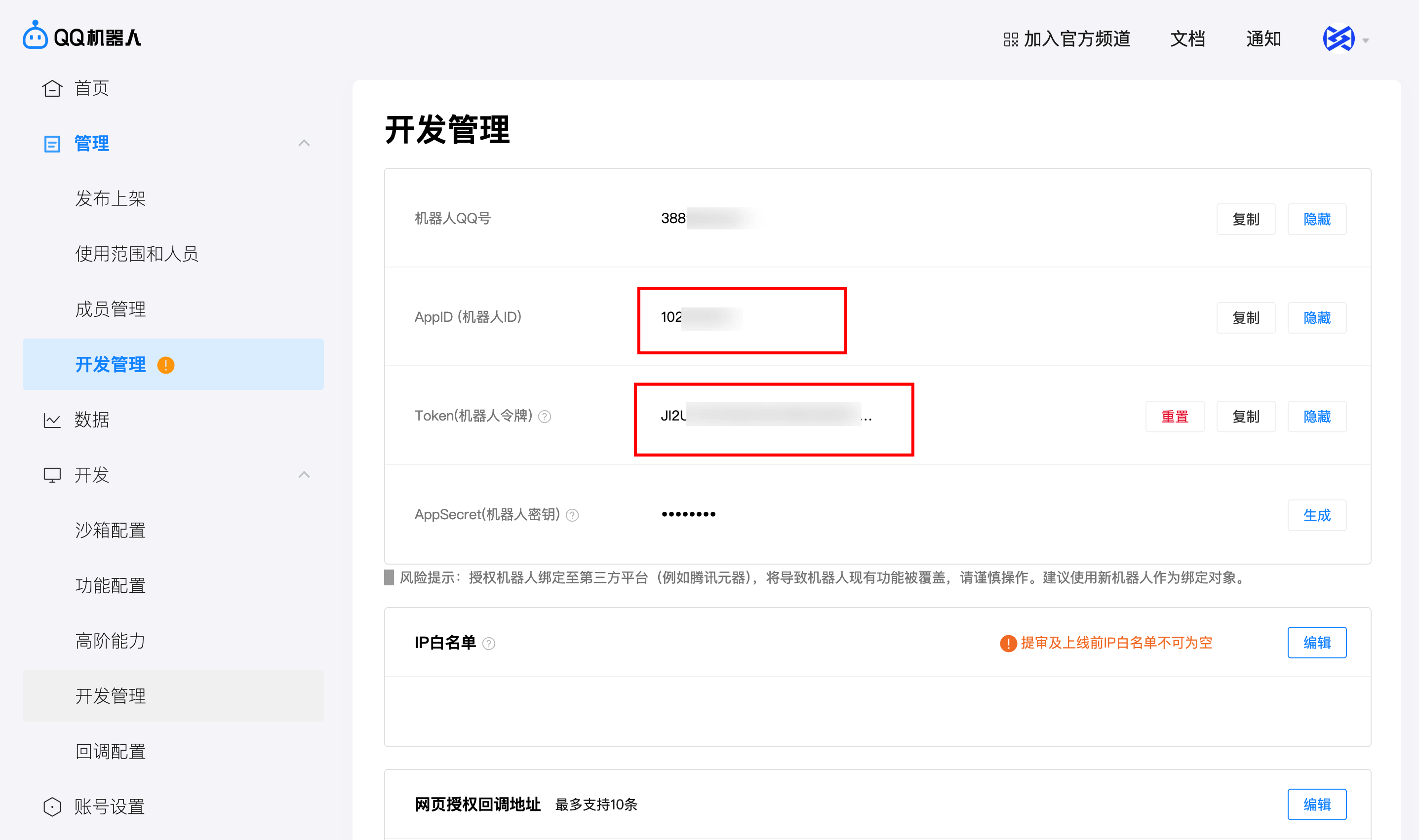
Task: Select the 首页 home icon
Action: coord(51,88)
